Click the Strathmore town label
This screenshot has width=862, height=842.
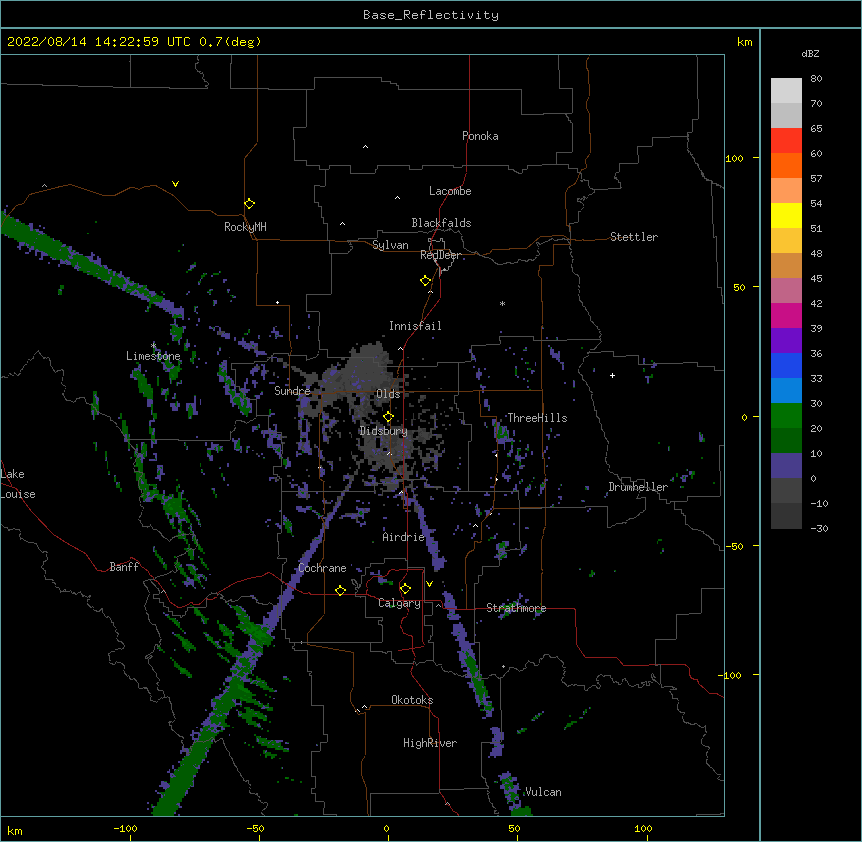click(516, 608)
